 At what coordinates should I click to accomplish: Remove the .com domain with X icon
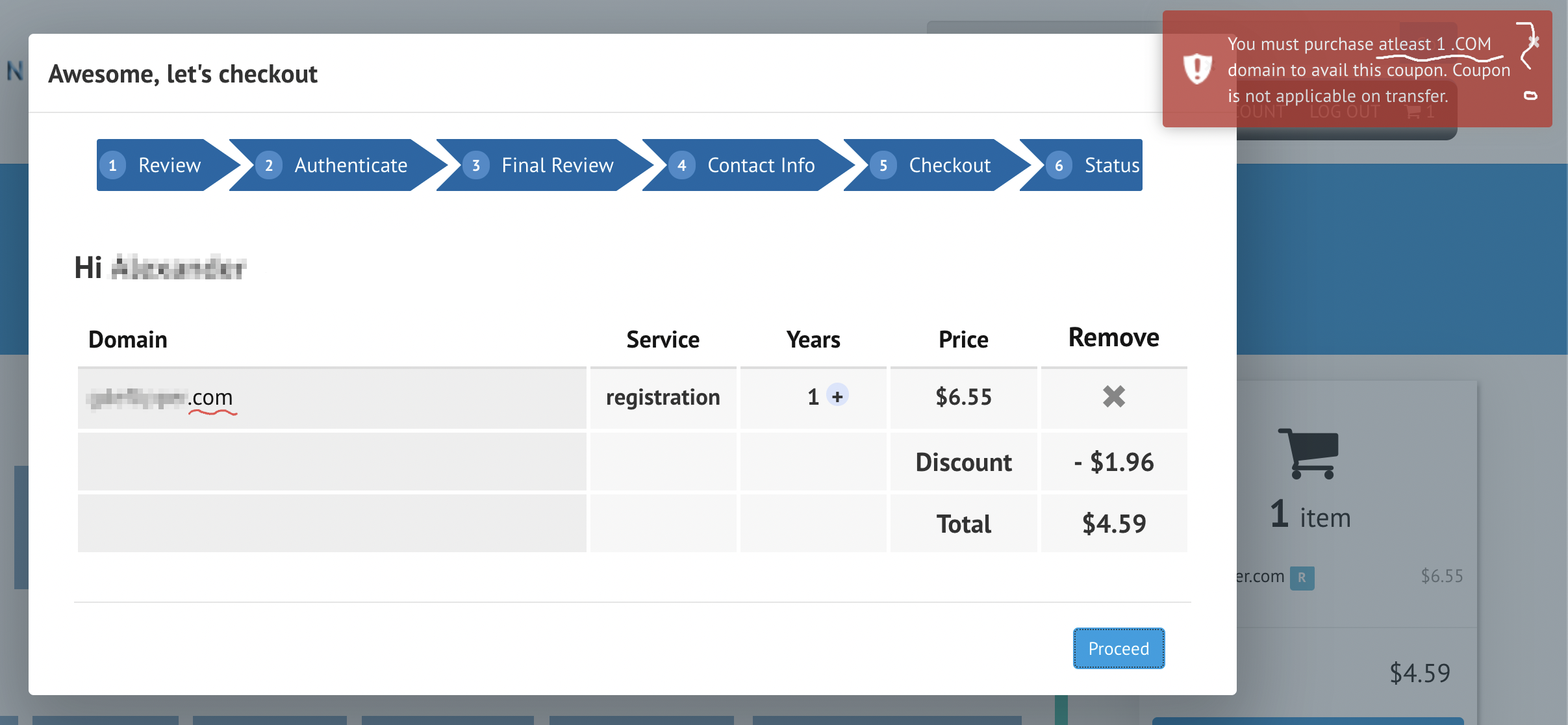click(1113, 396)
